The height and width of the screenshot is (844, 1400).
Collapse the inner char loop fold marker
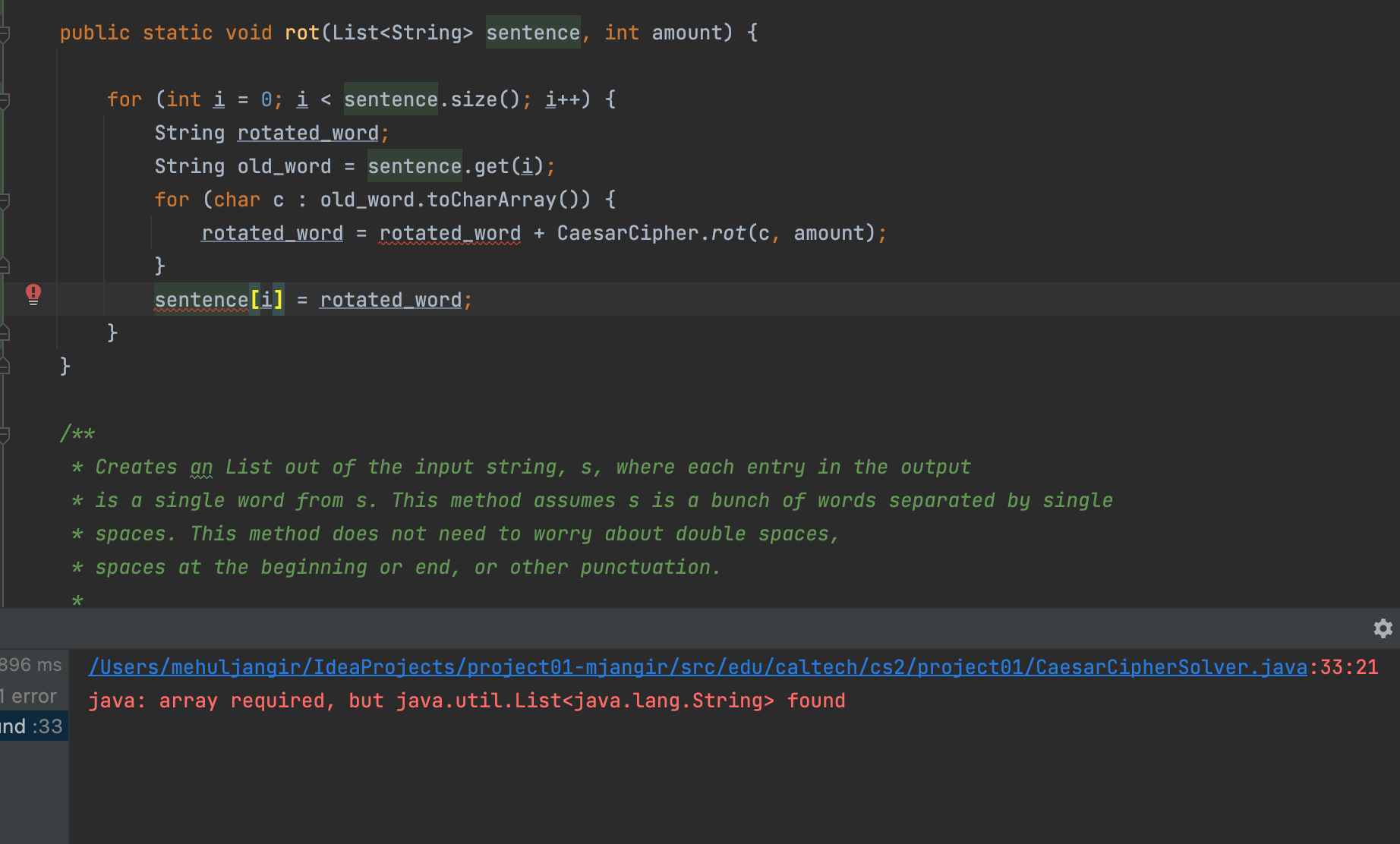coord(5,200)
